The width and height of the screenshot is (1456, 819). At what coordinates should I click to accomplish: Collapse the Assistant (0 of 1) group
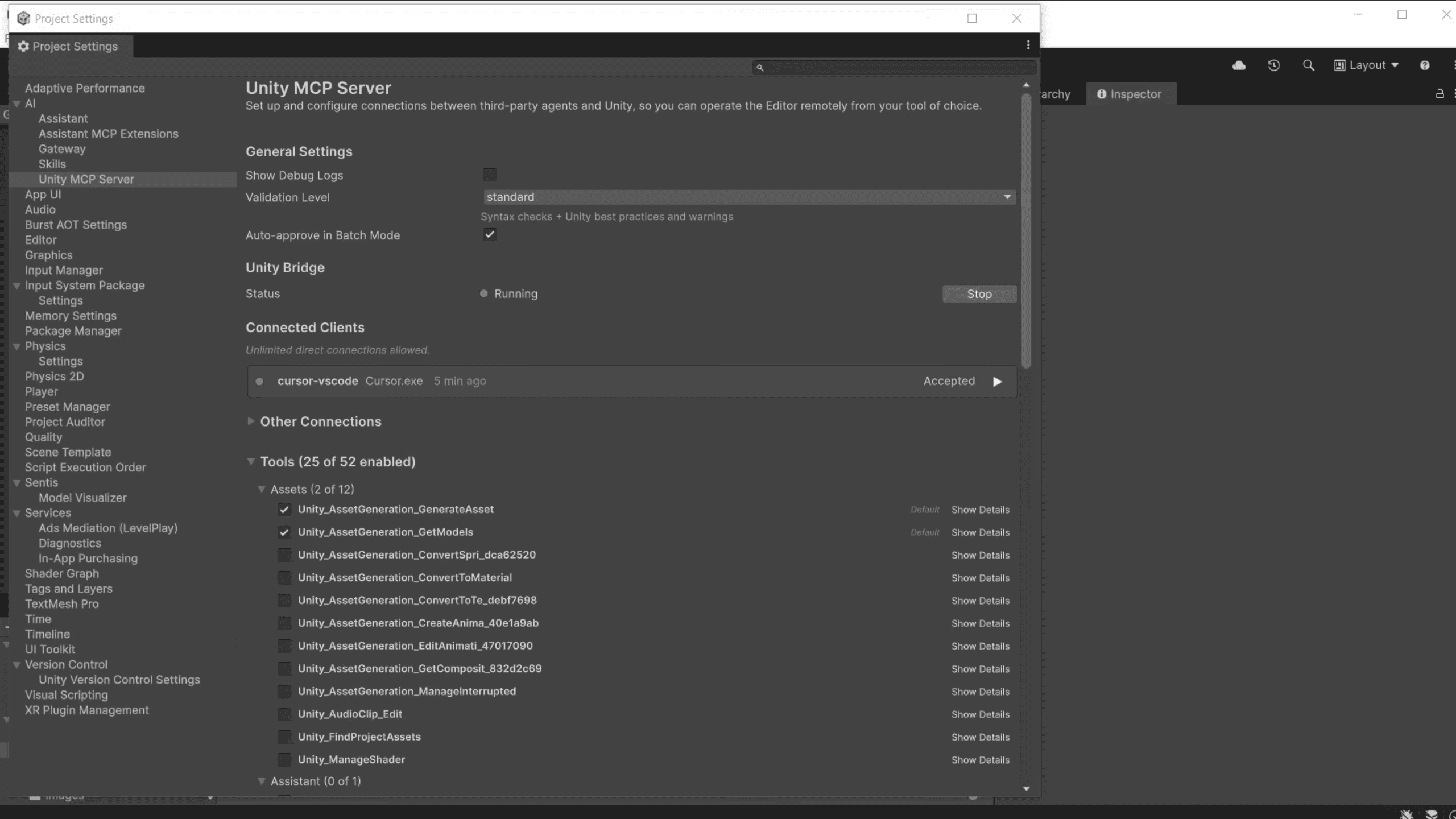click(x=262, y=781)
